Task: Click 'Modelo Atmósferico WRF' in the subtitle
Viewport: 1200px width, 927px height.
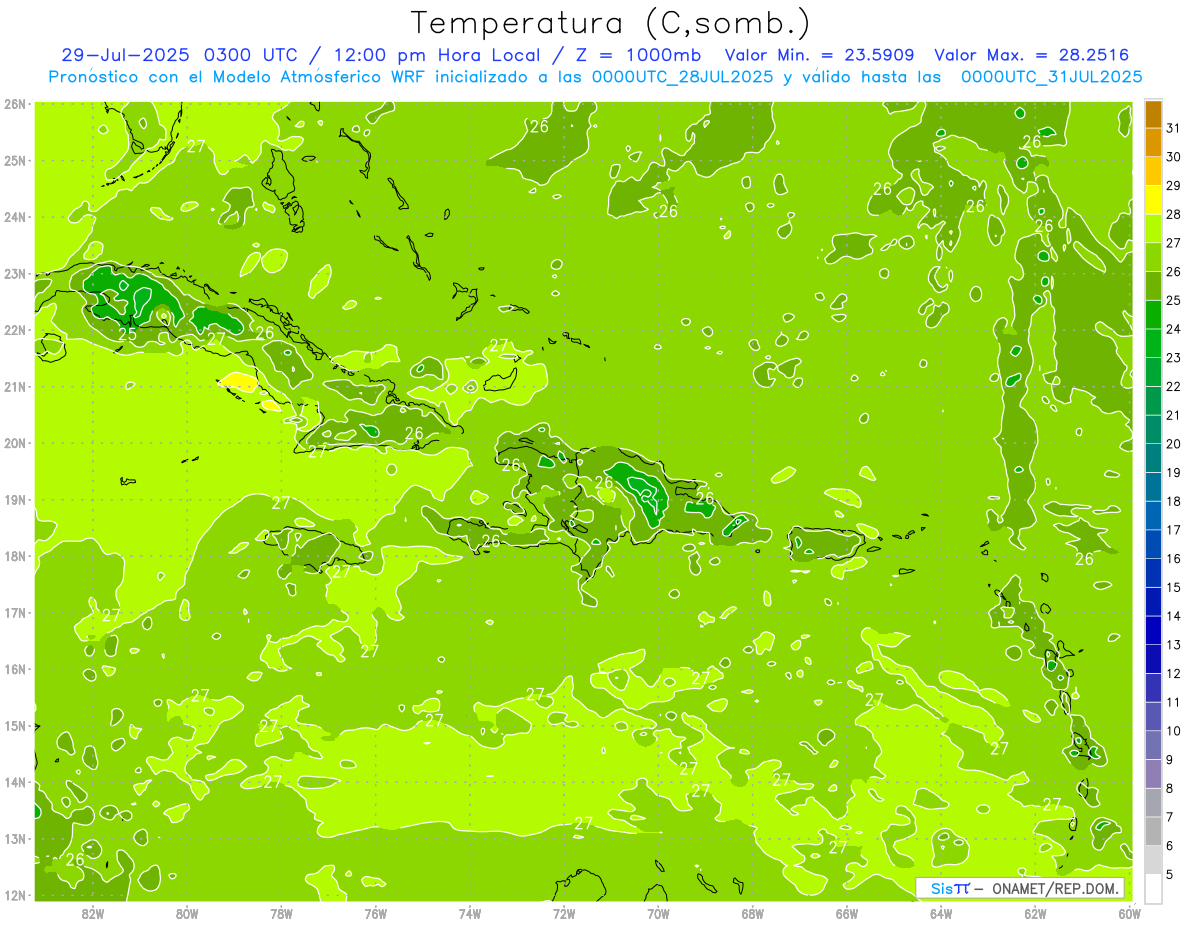Action: pos(317,76)
